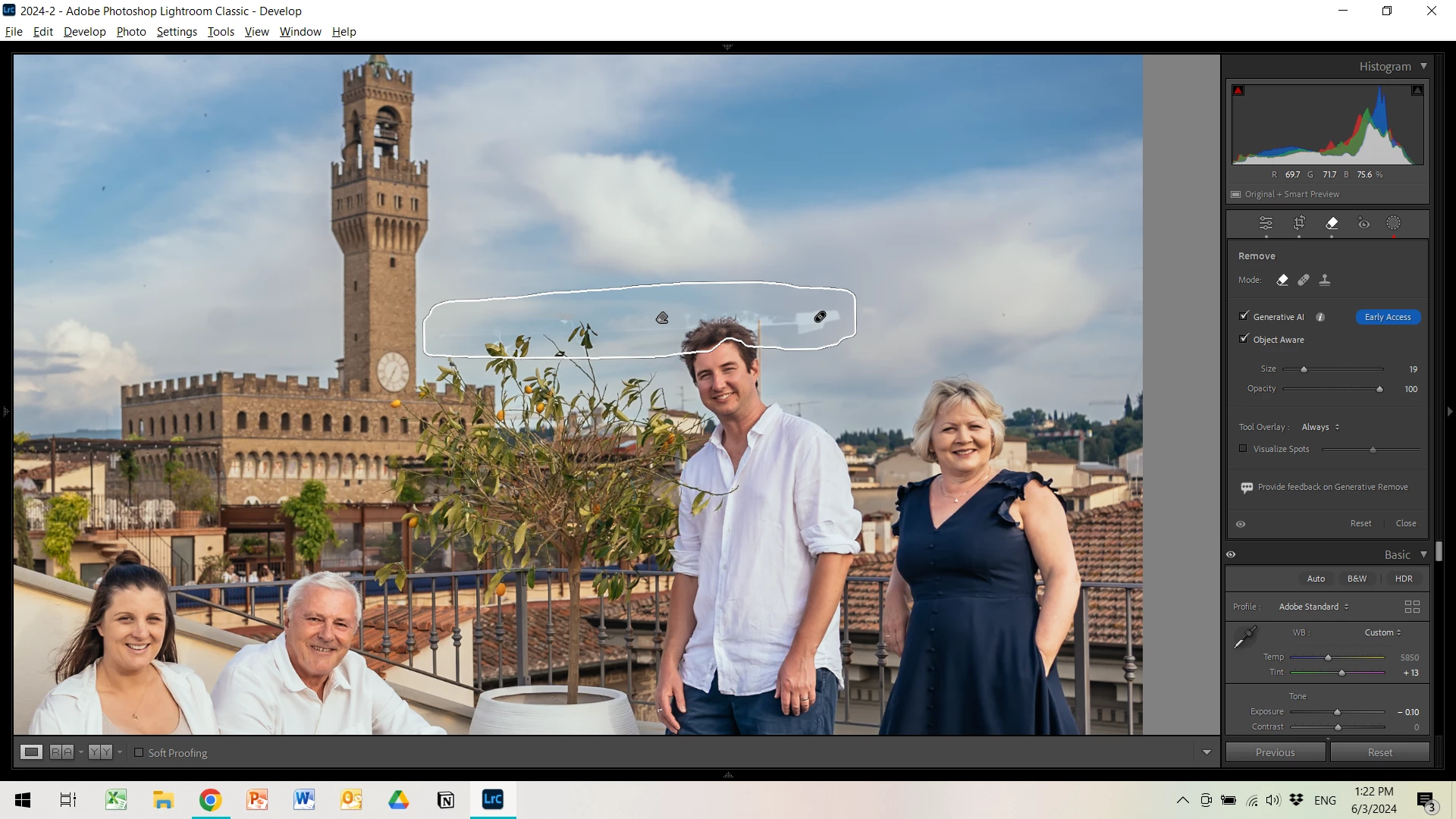The height and width of the screenshot is (819, 1456).
Task: Switch Remove mode to Clone stamp
Action: [x=1325, y=280]
